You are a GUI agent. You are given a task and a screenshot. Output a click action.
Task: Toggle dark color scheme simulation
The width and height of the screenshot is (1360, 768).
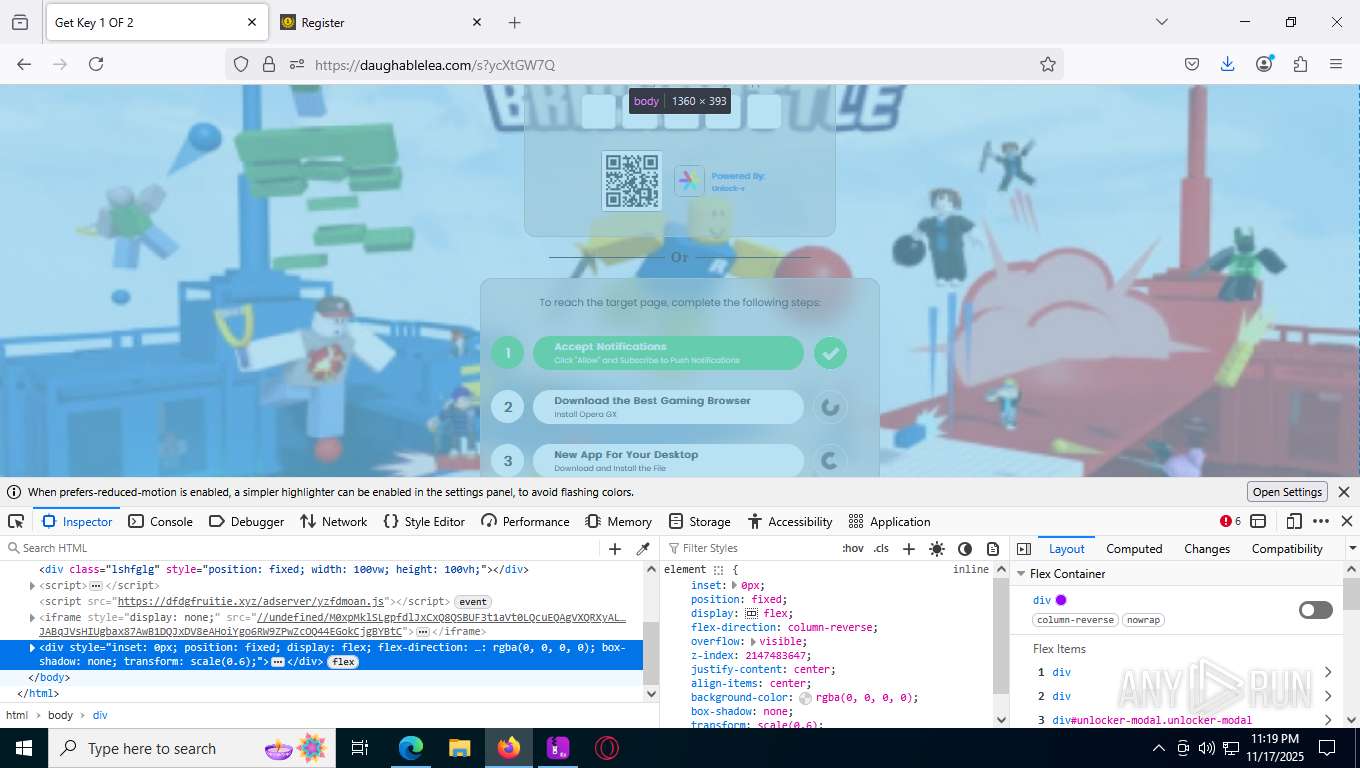coord(965,548)
